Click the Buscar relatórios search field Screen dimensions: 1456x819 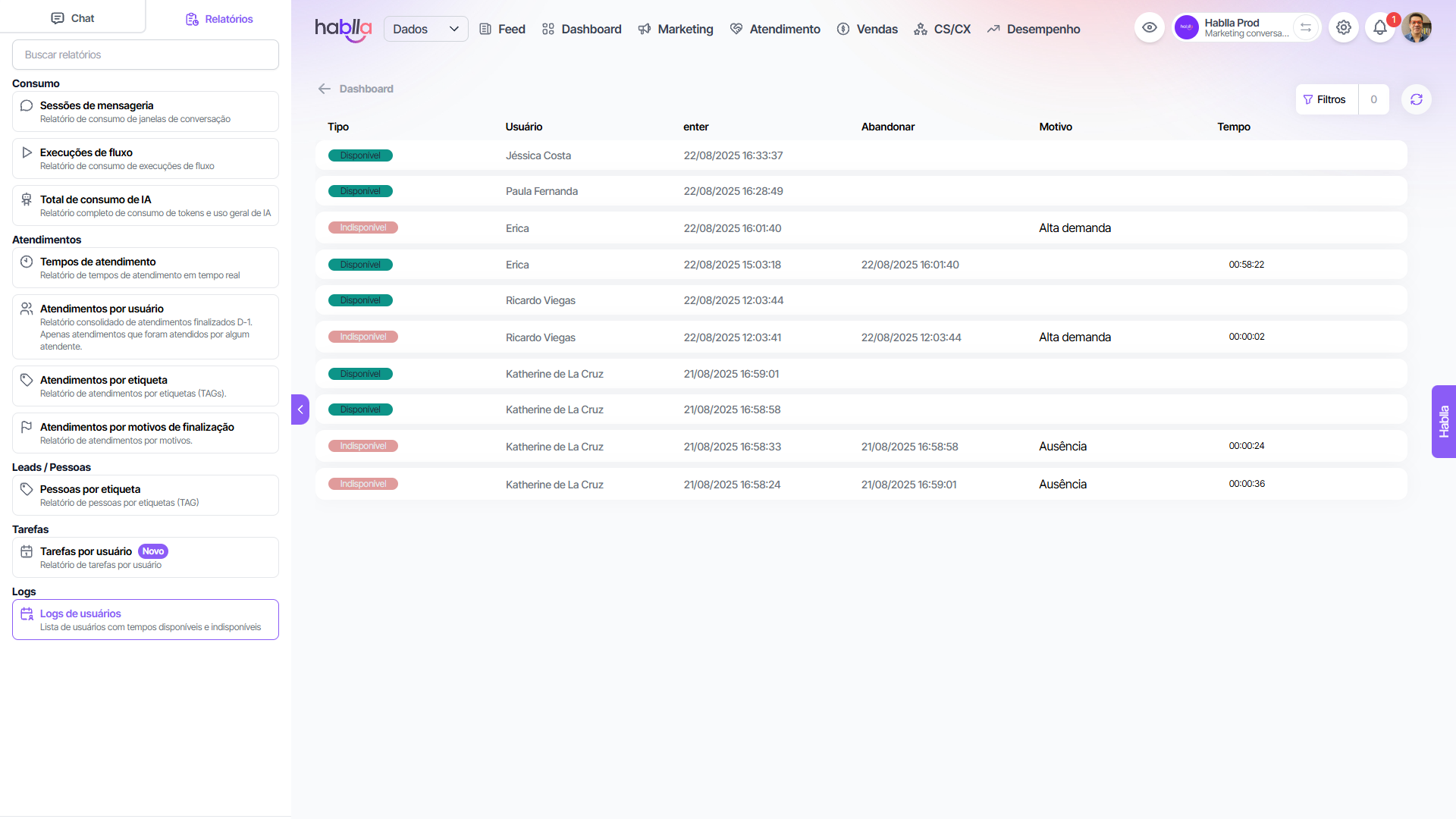coord(146,55)
